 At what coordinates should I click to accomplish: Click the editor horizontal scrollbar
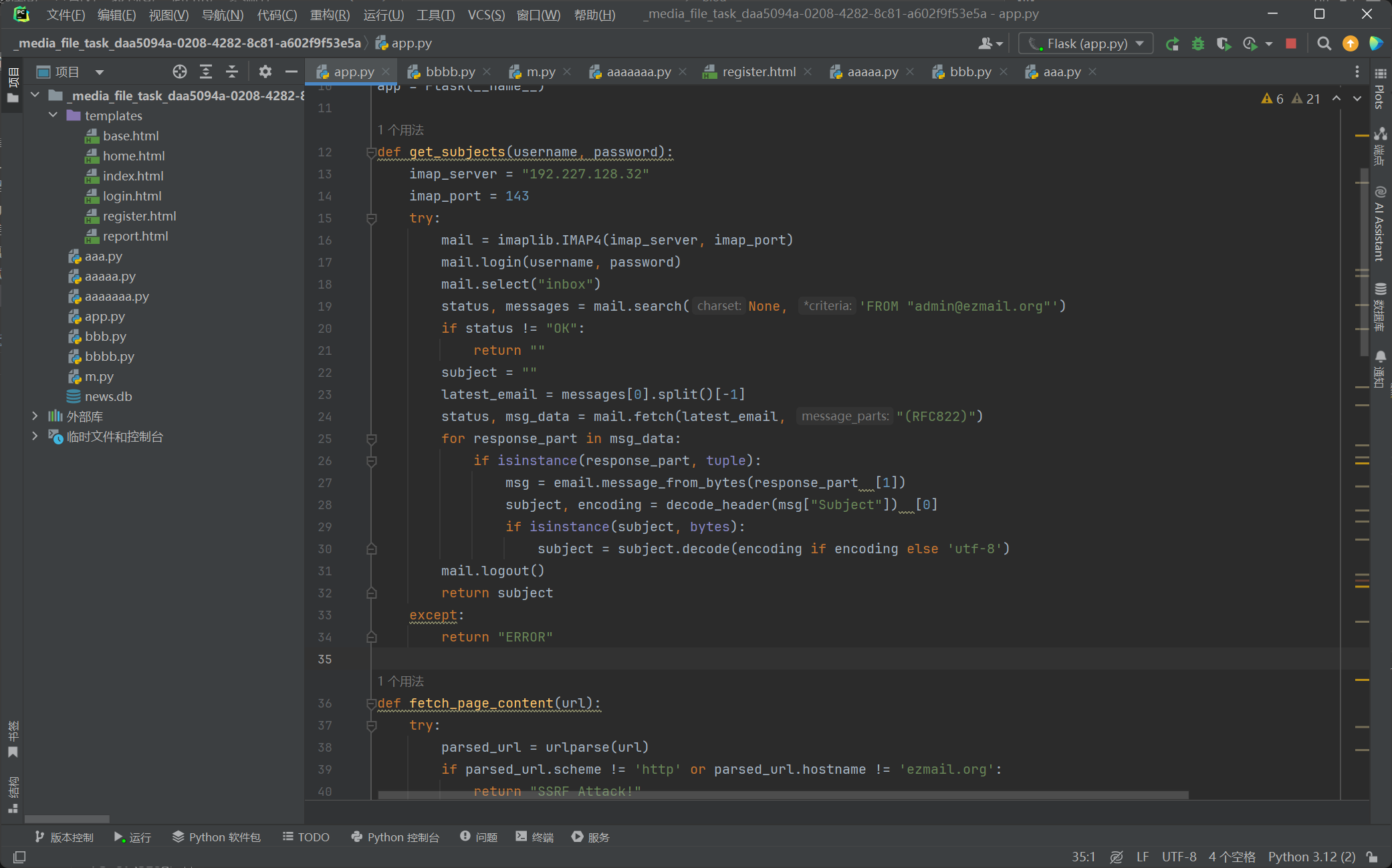click(782, 795)
